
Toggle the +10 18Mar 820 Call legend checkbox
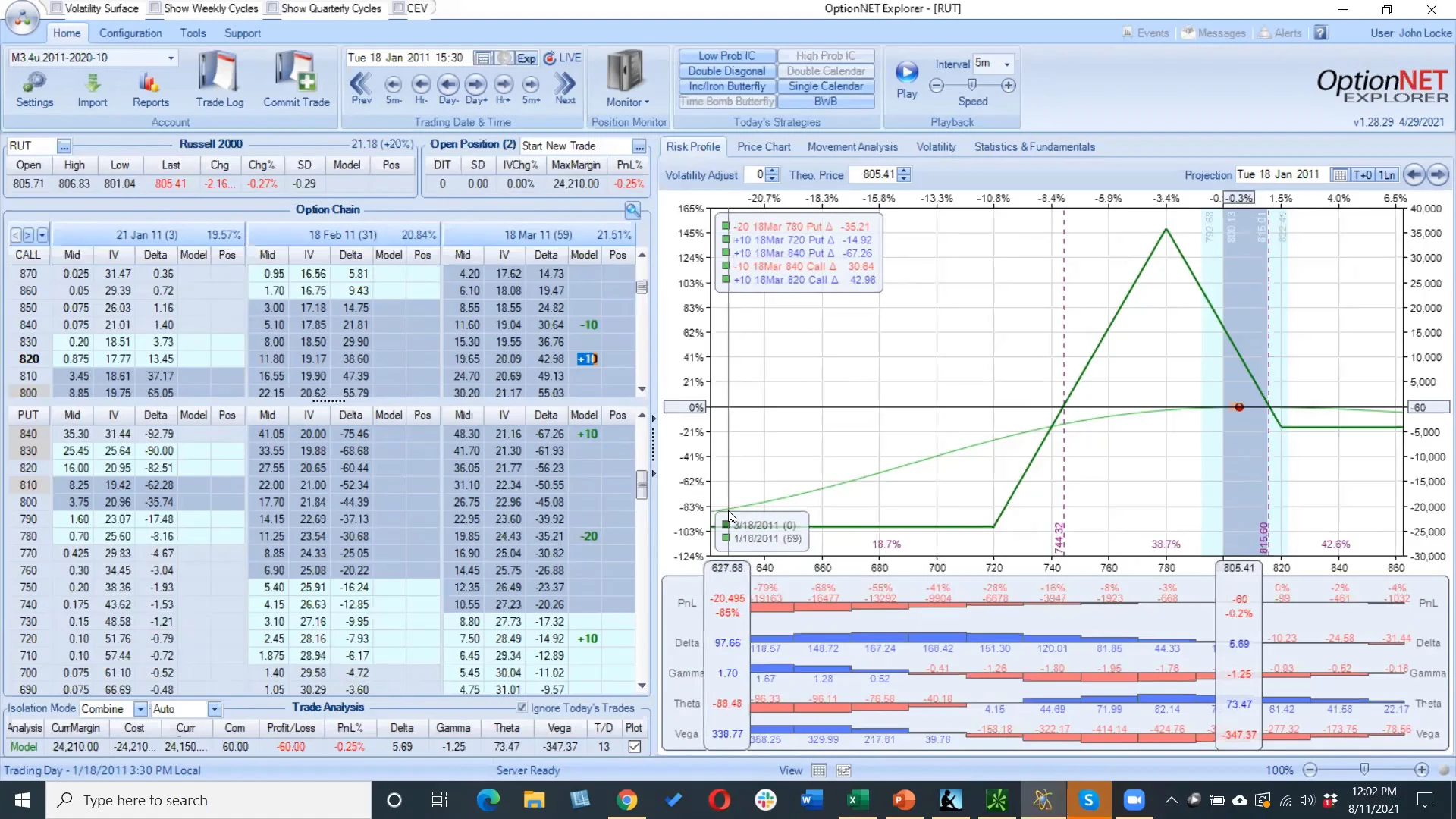click(726, 280)
